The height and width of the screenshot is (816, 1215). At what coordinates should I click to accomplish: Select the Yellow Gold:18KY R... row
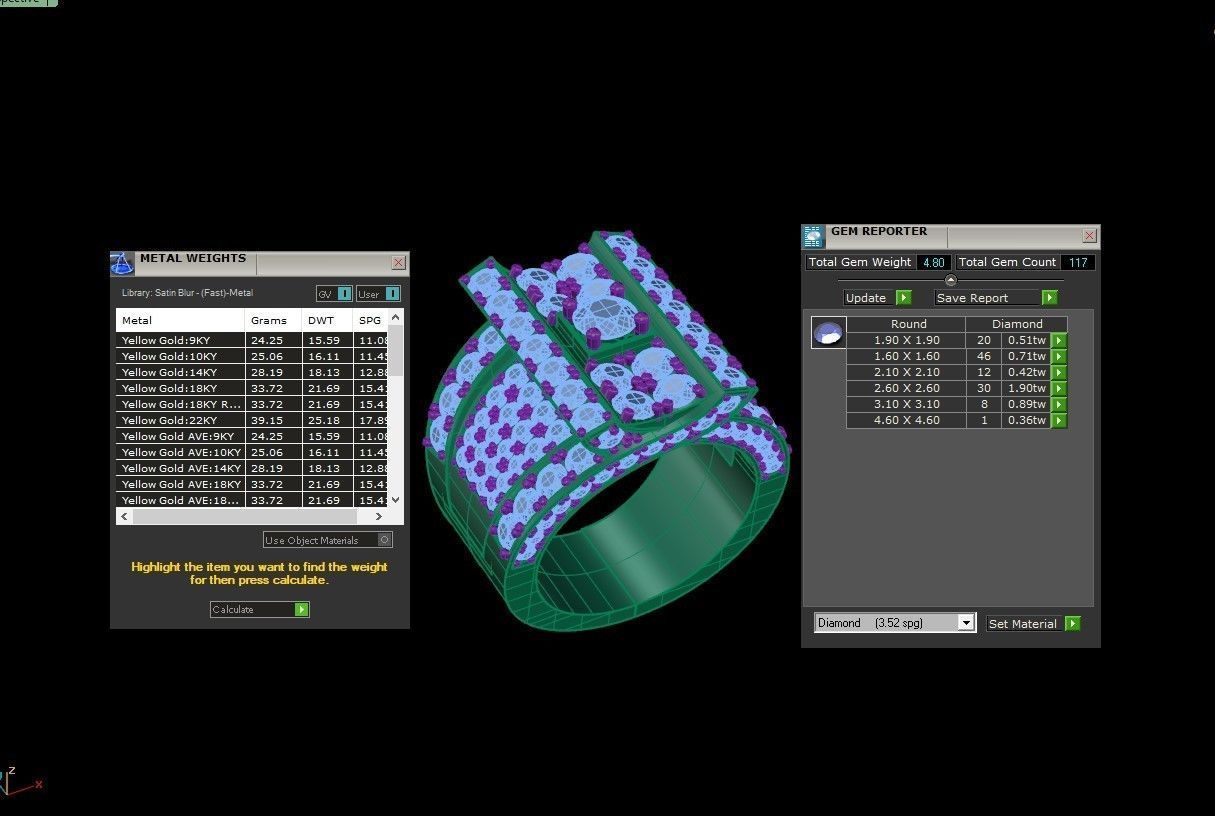point(252,404)
